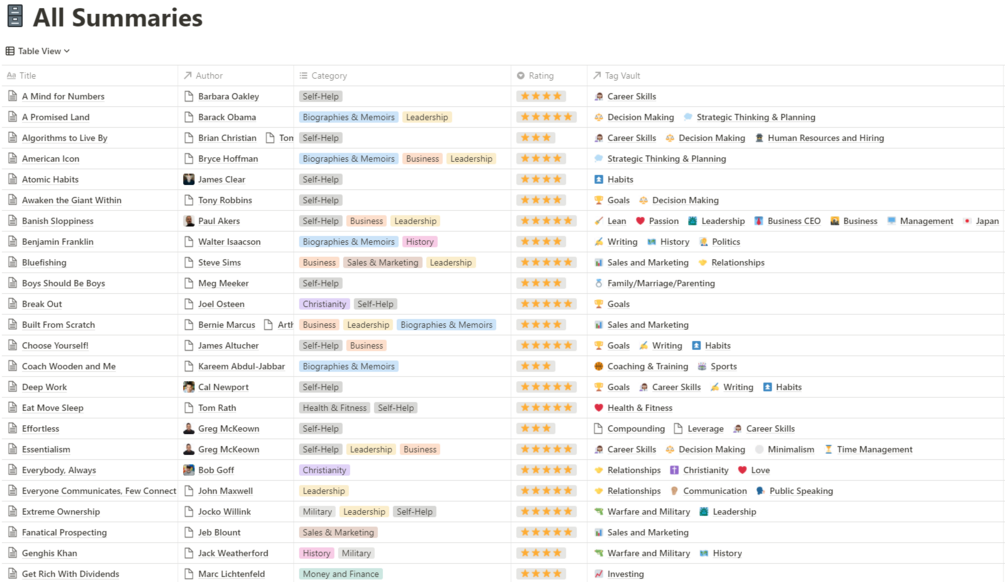
Task: Click Cal Newport's avatar icon
Action: [x=188, y=387]
